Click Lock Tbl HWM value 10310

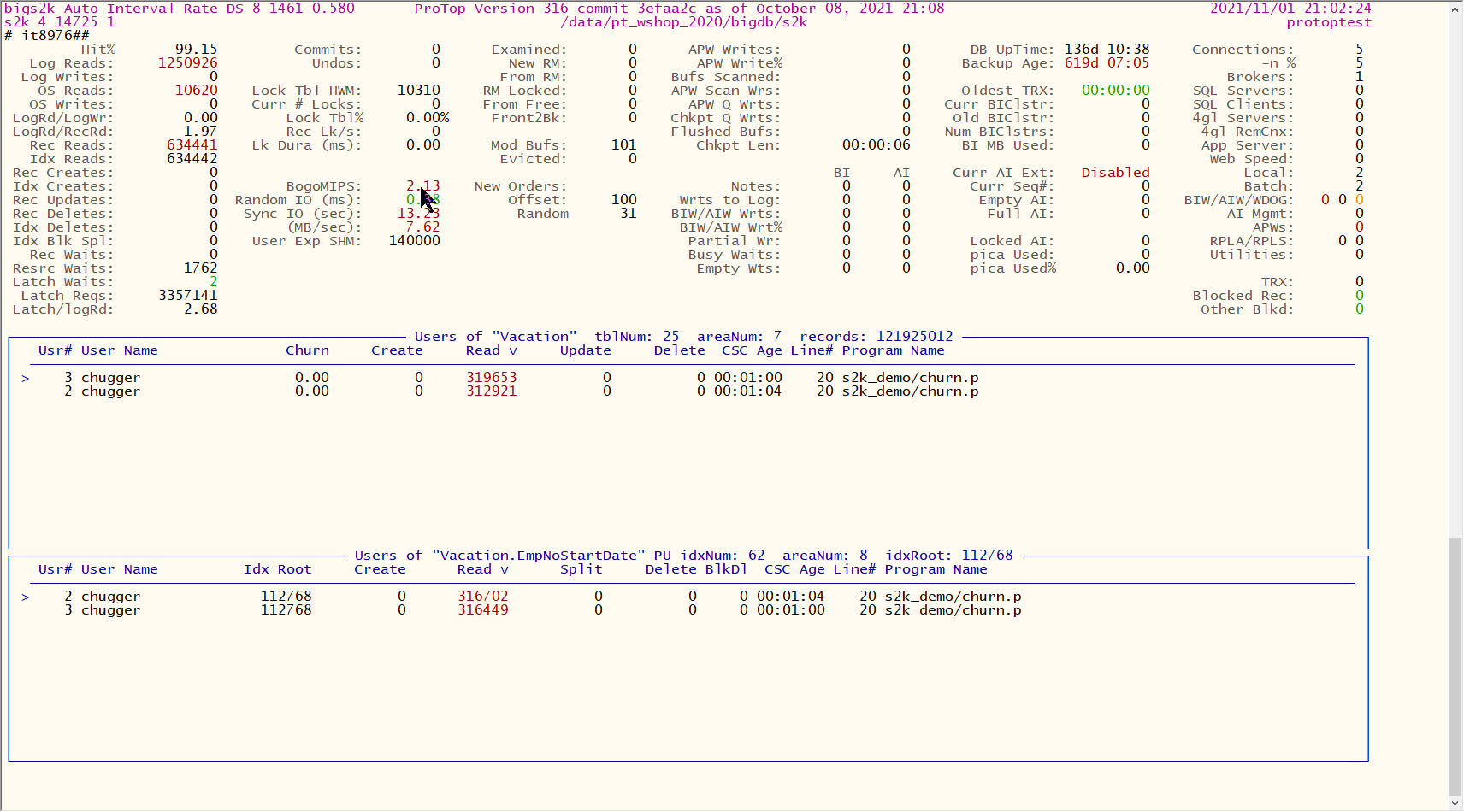418,91
